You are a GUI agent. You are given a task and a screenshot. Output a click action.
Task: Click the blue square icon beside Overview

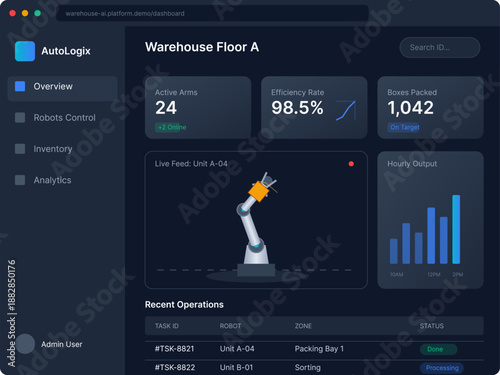coord(20,86)
